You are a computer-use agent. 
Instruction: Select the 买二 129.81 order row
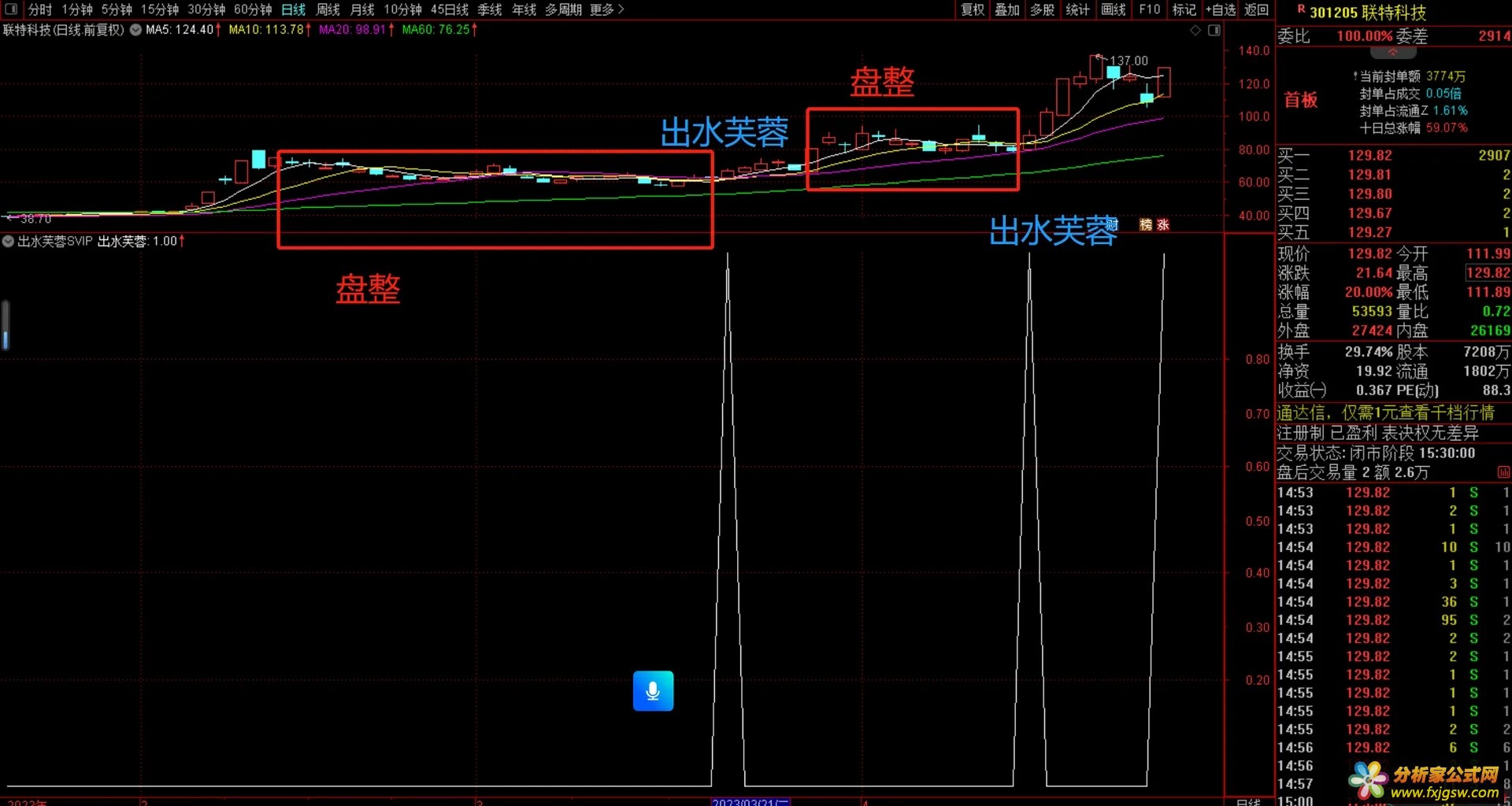point(1393,175)
